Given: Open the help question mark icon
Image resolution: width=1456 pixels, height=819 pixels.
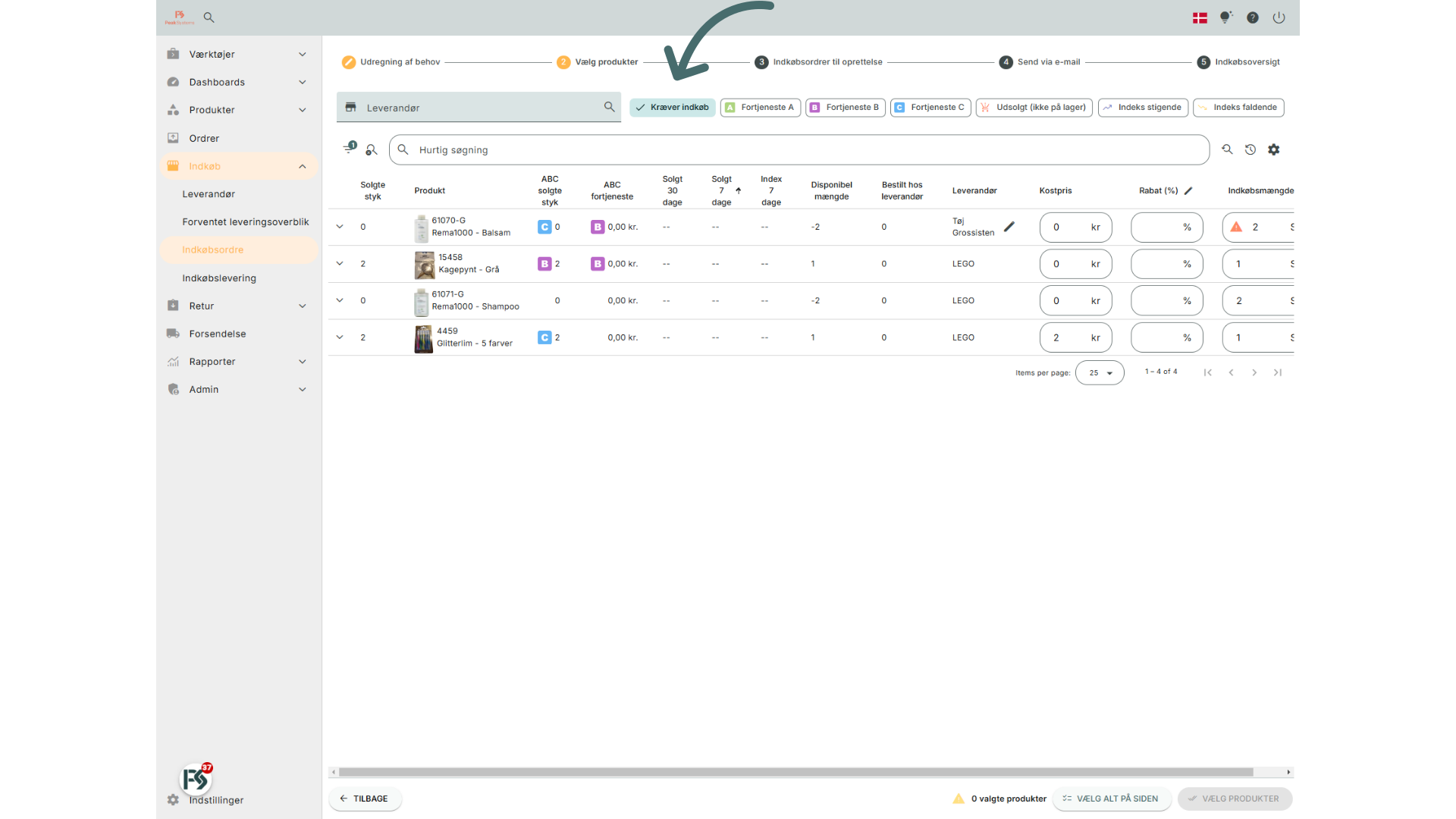Looking at the screenshot, I should click(1253, 17).
